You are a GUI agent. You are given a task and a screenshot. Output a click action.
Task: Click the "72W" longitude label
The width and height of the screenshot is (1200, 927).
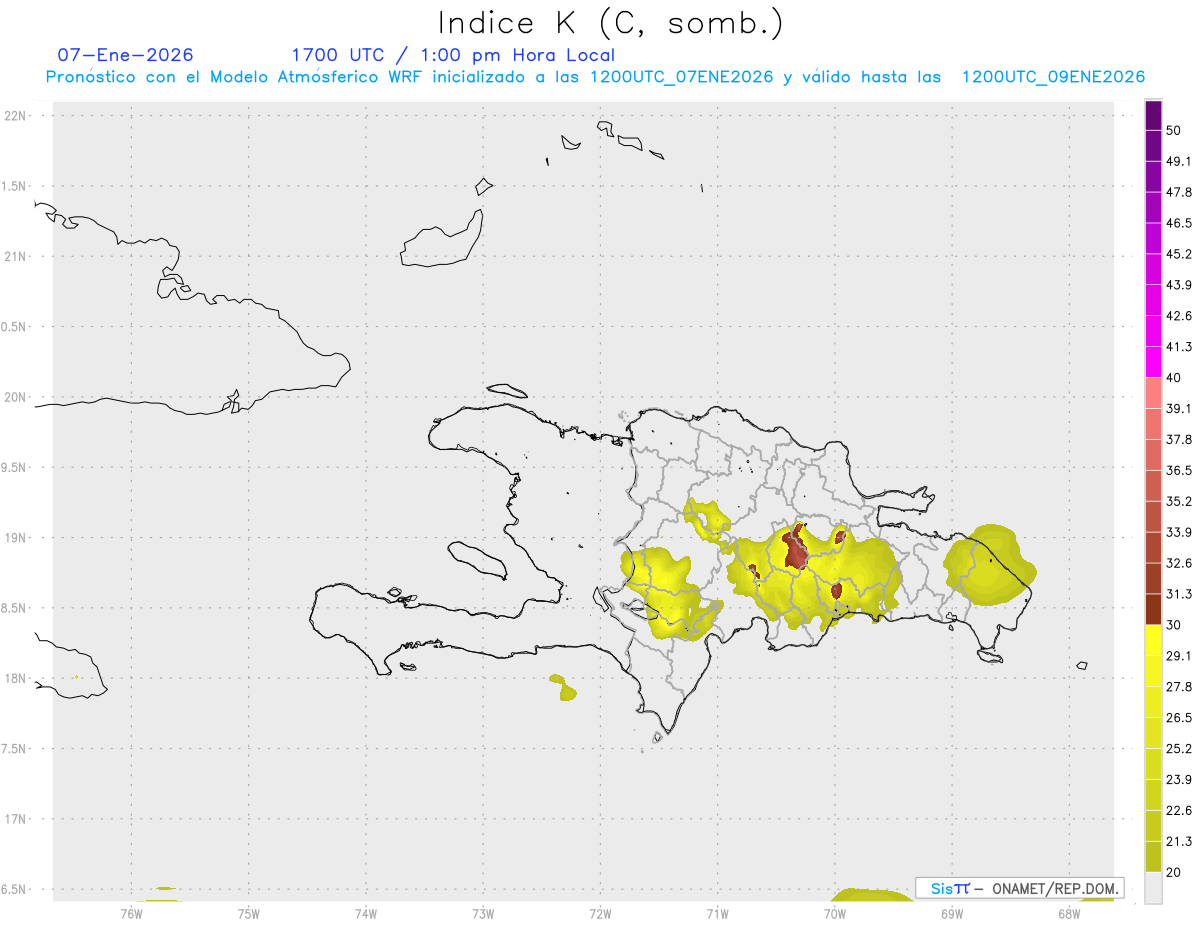[x=600, y=913]
